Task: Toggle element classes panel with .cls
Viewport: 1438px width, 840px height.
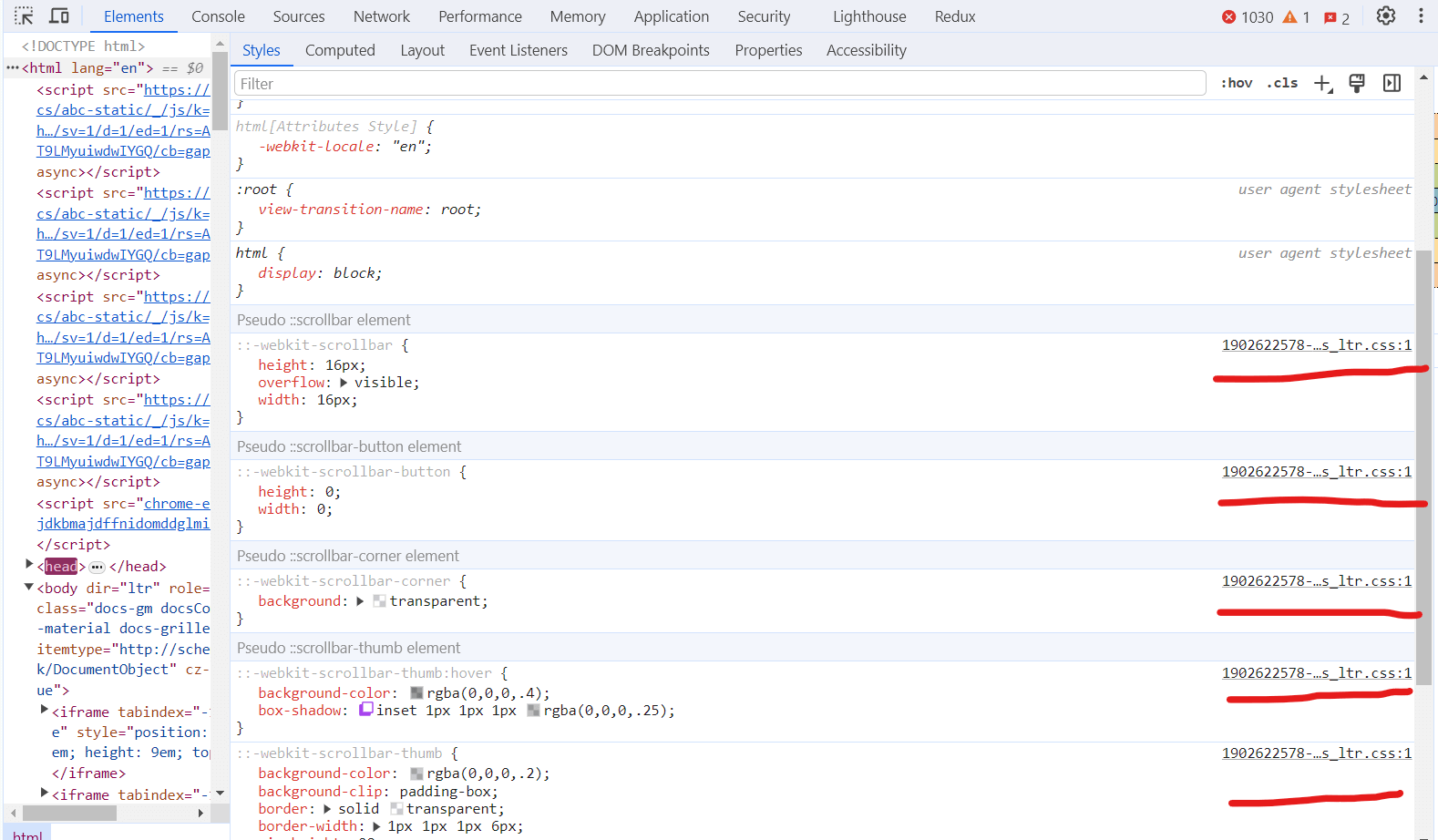Action: 1282,83
